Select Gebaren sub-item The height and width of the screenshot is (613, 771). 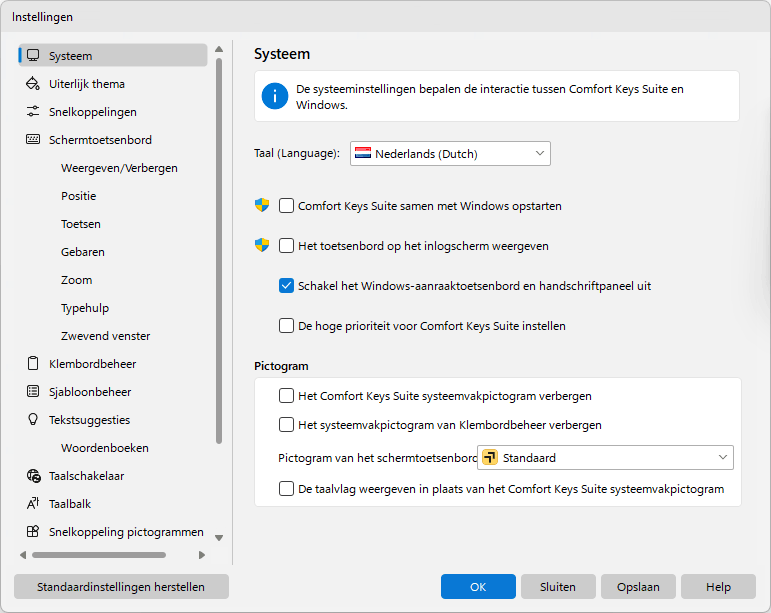[83, 252]
